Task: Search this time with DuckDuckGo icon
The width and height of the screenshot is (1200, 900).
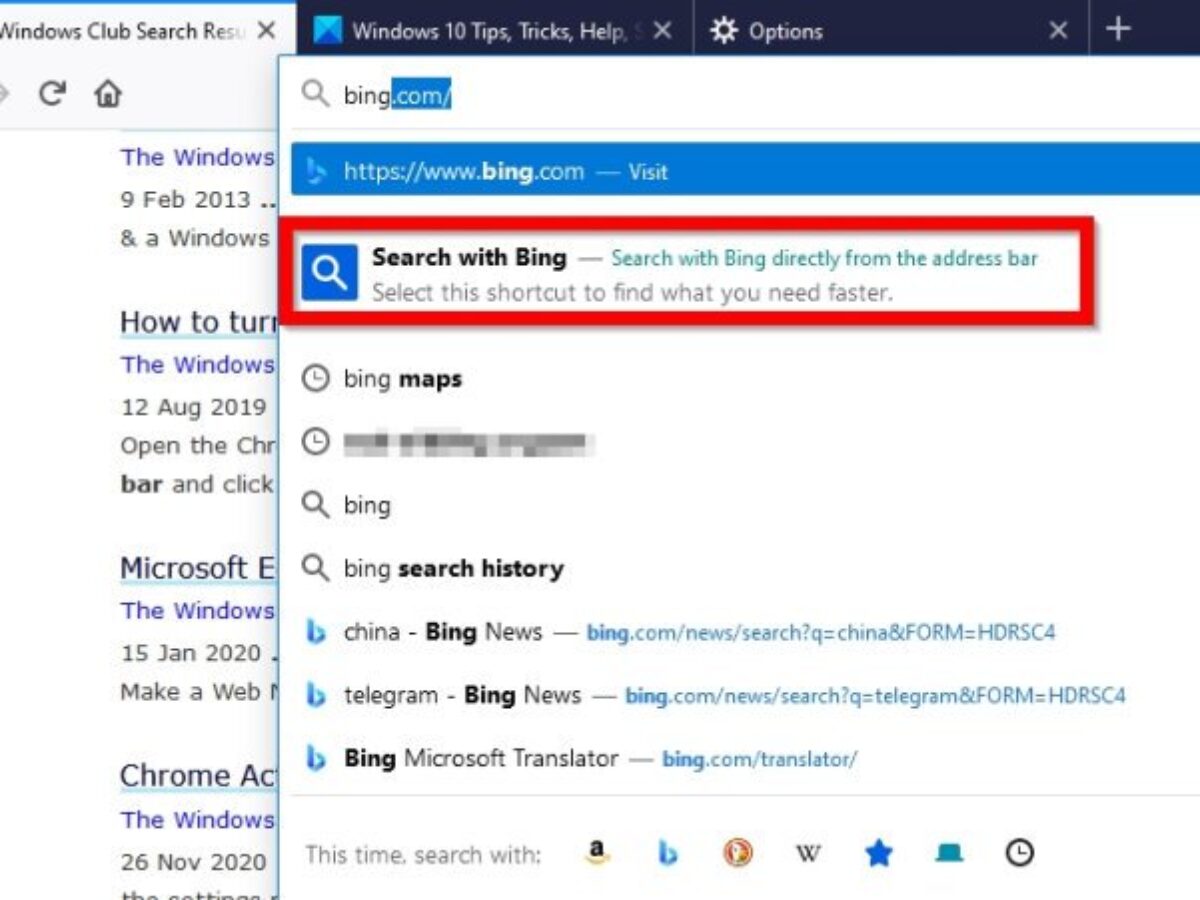Action: (x=737, y=853)
